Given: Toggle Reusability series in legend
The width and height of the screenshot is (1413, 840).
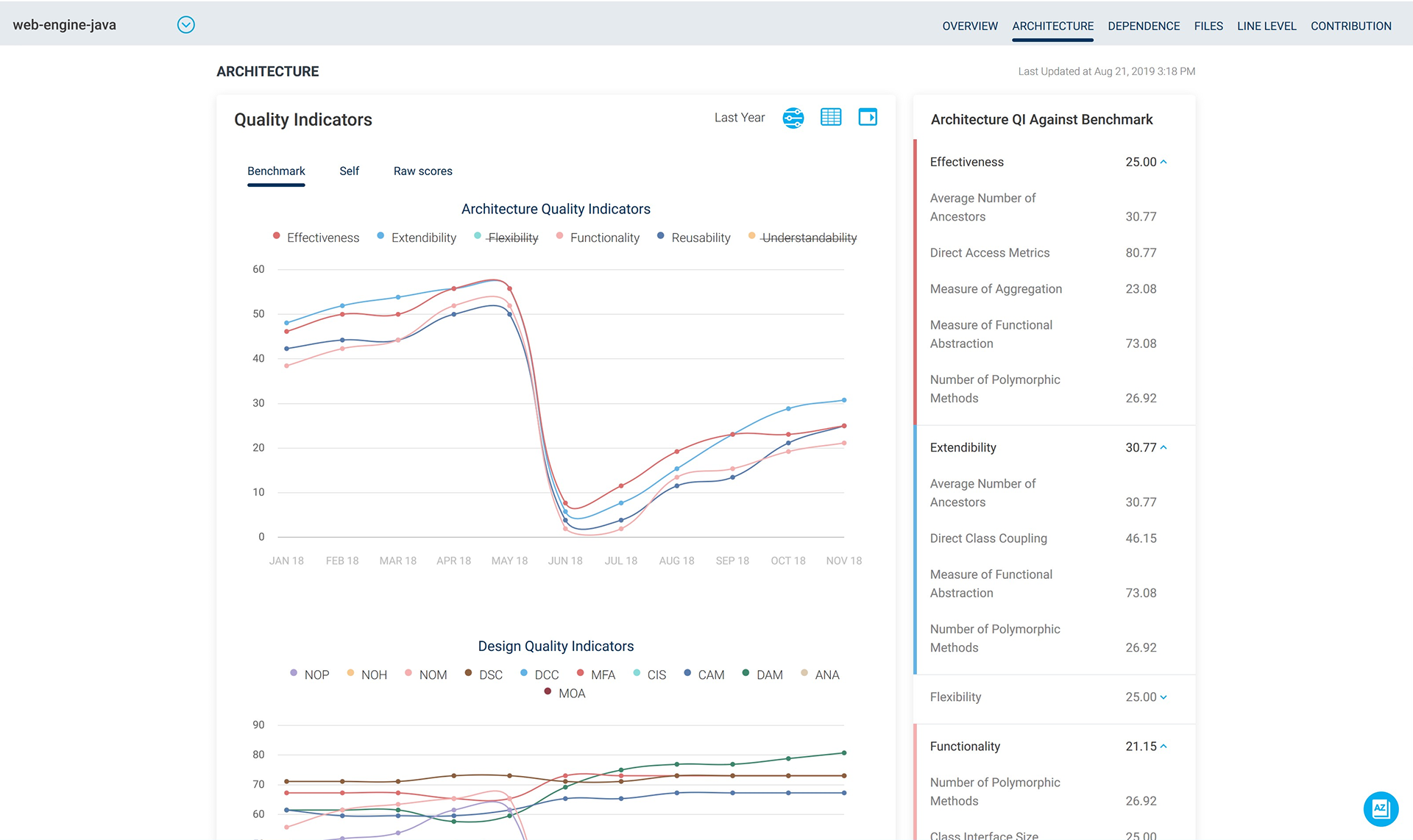Looking at the screenshot, I should pos(693,238).
